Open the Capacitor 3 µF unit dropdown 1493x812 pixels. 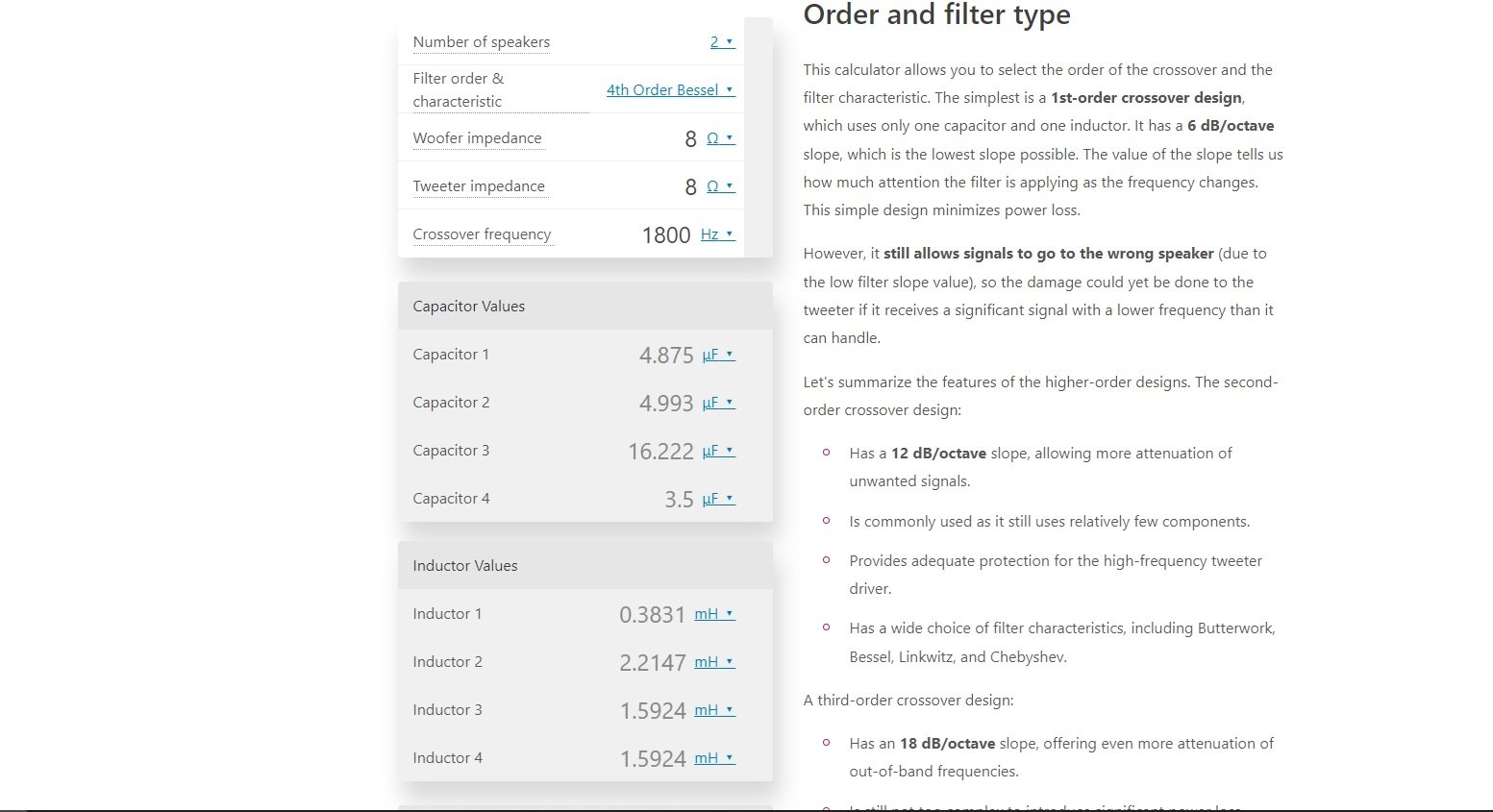click(x=718, y=451)
